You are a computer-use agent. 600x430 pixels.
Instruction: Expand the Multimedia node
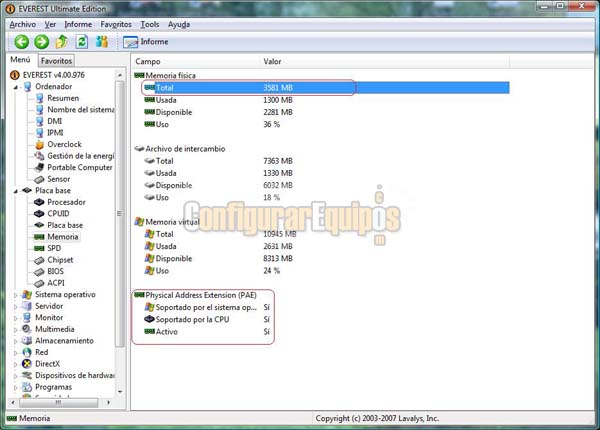click(16, 329)
